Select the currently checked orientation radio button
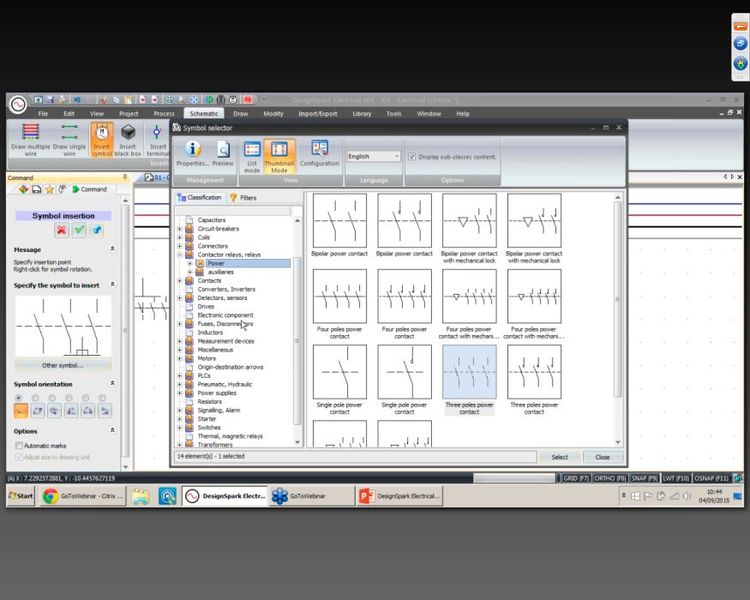Image resolution: width=750 pixels, height=600 pixels. pos(19,398)
